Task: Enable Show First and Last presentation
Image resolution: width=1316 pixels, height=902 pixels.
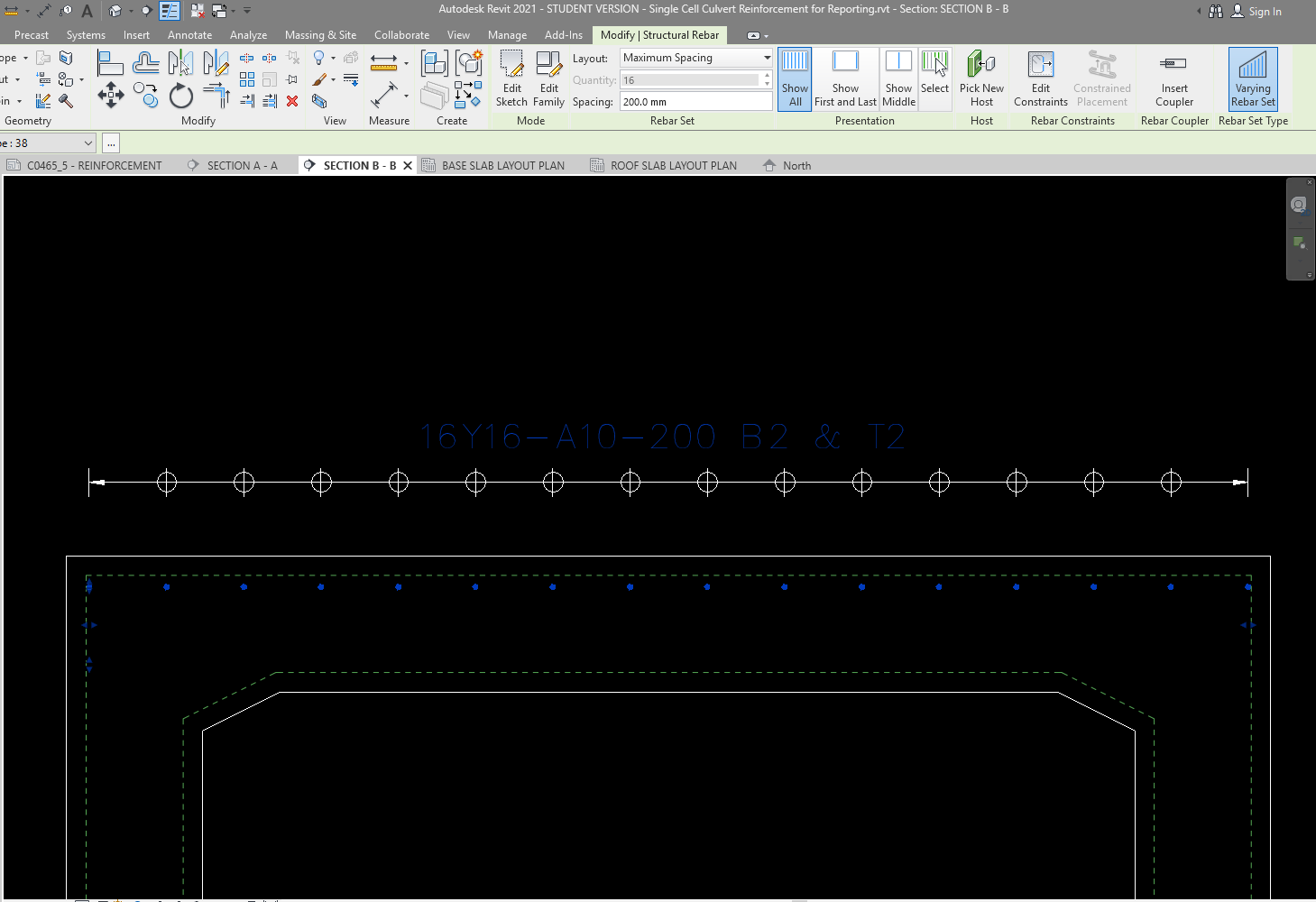Action: tap(845, 78)
